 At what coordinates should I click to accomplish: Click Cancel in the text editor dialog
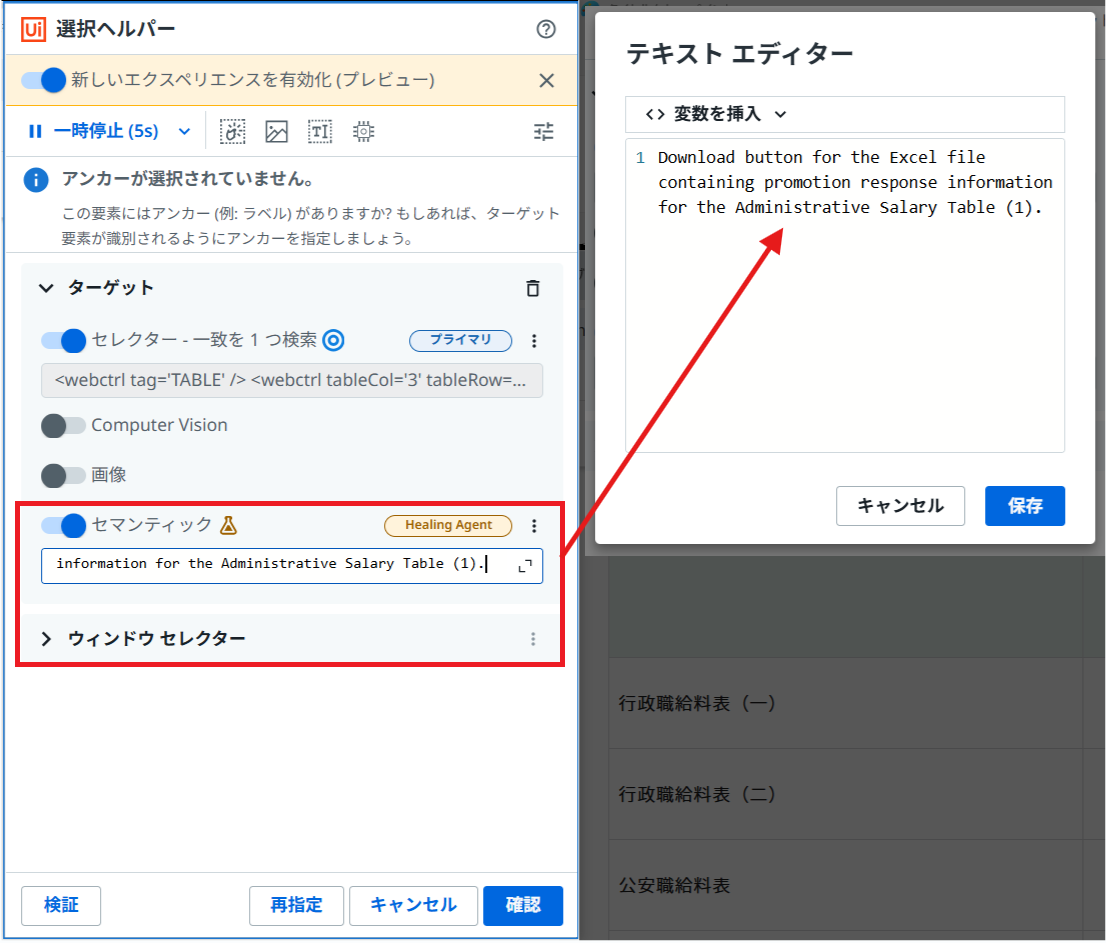(x=900, y=506)
